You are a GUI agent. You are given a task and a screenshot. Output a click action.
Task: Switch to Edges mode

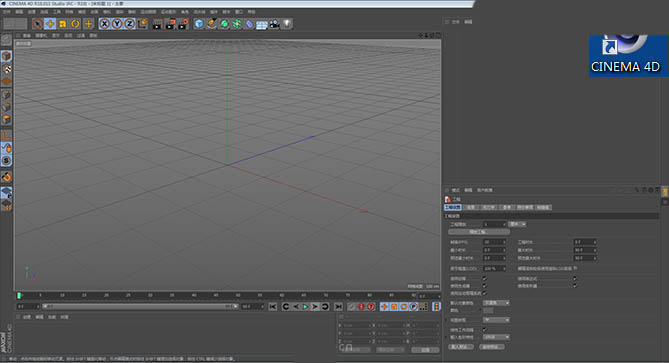[6, 107]
